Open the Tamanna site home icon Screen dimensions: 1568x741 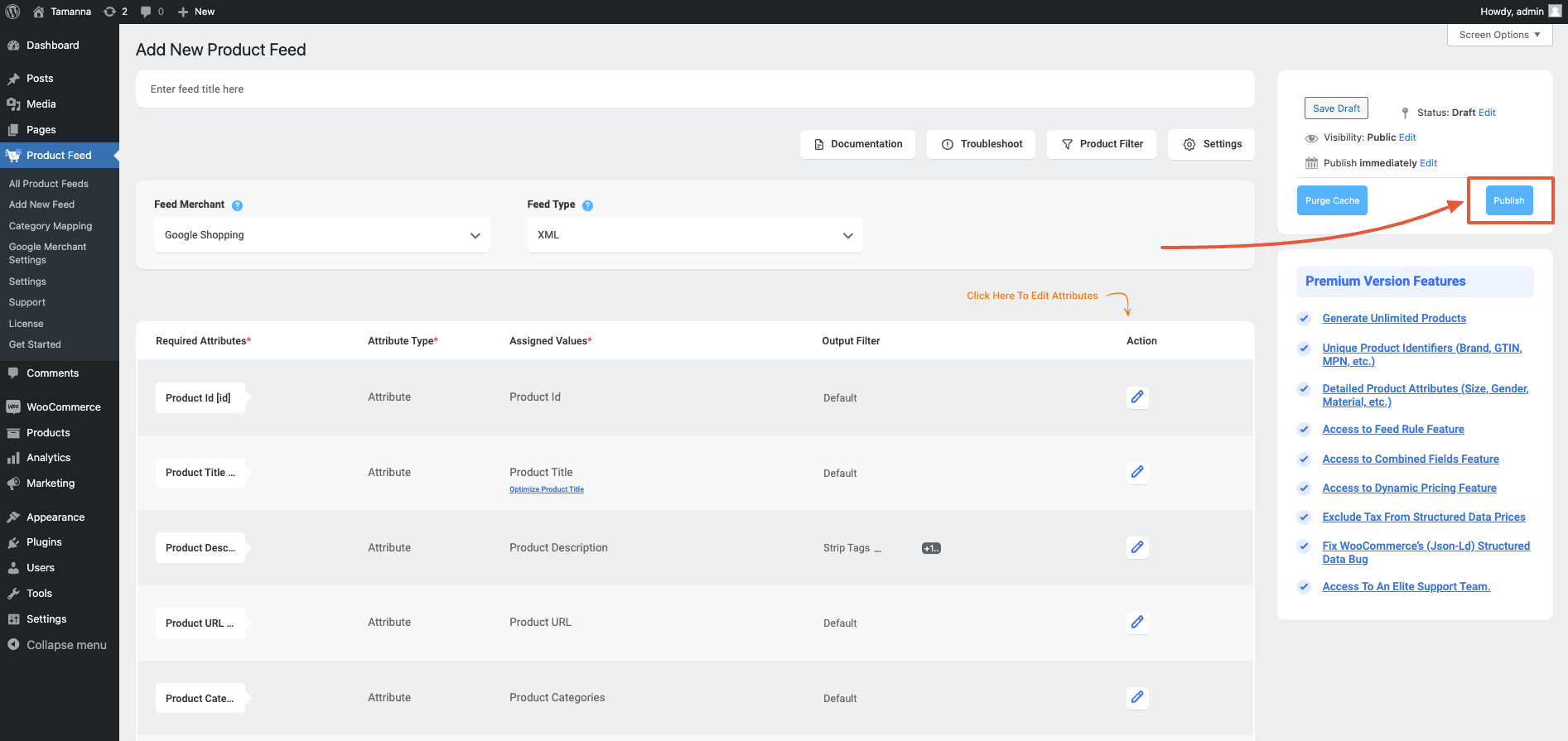tap(38, 12)
